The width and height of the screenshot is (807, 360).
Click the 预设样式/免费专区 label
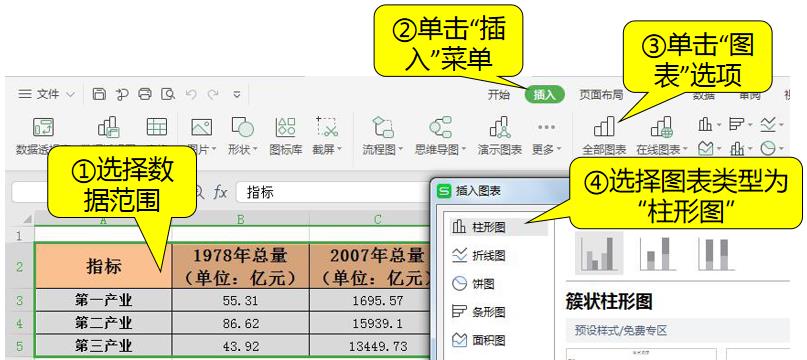[621, 330]
